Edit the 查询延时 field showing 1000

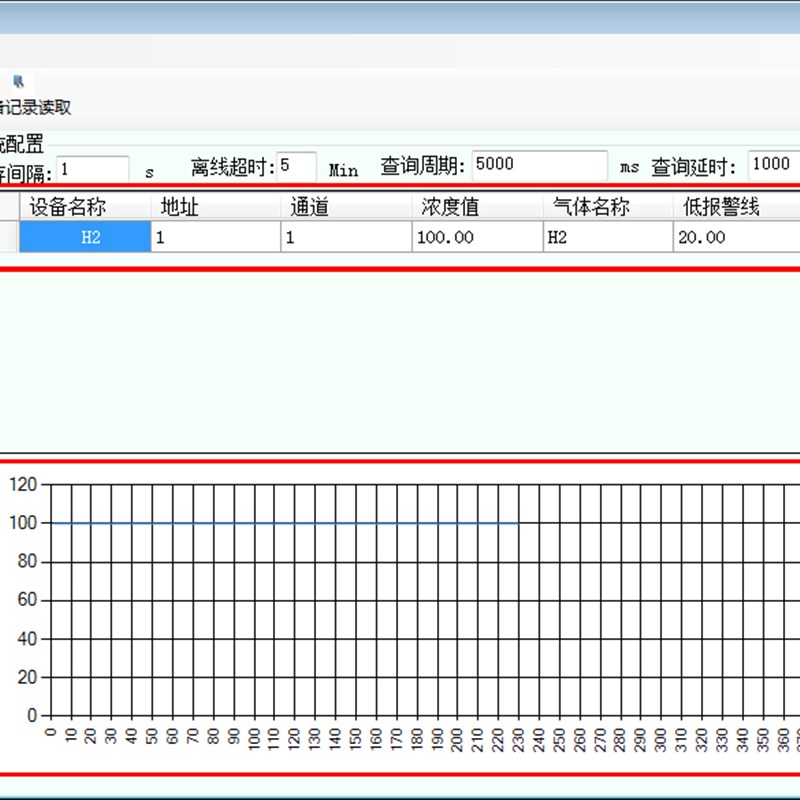tap(774, 165)
